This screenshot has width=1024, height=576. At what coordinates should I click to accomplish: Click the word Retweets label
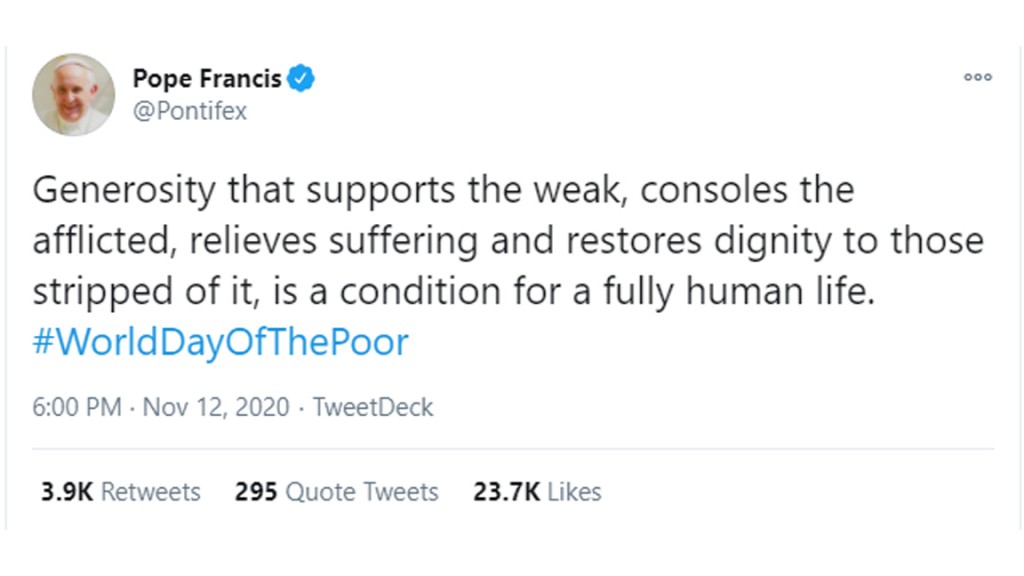pyautogui.click(x=151, y=492)
